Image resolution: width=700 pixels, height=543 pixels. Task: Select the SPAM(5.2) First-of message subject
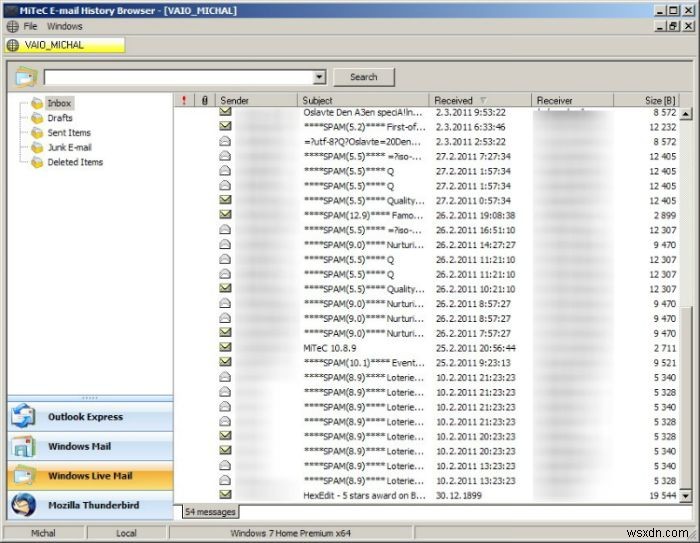tap(364, 127)
